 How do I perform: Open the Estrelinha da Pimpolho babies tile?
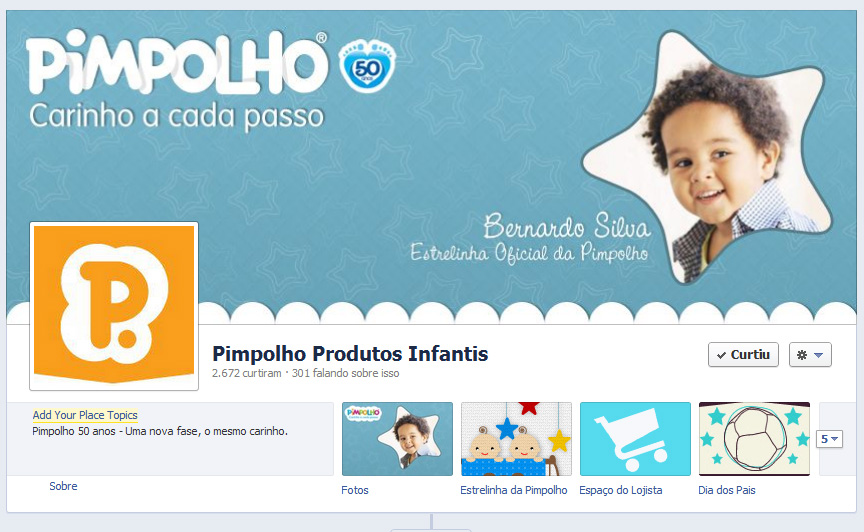(x=516, y=439)
